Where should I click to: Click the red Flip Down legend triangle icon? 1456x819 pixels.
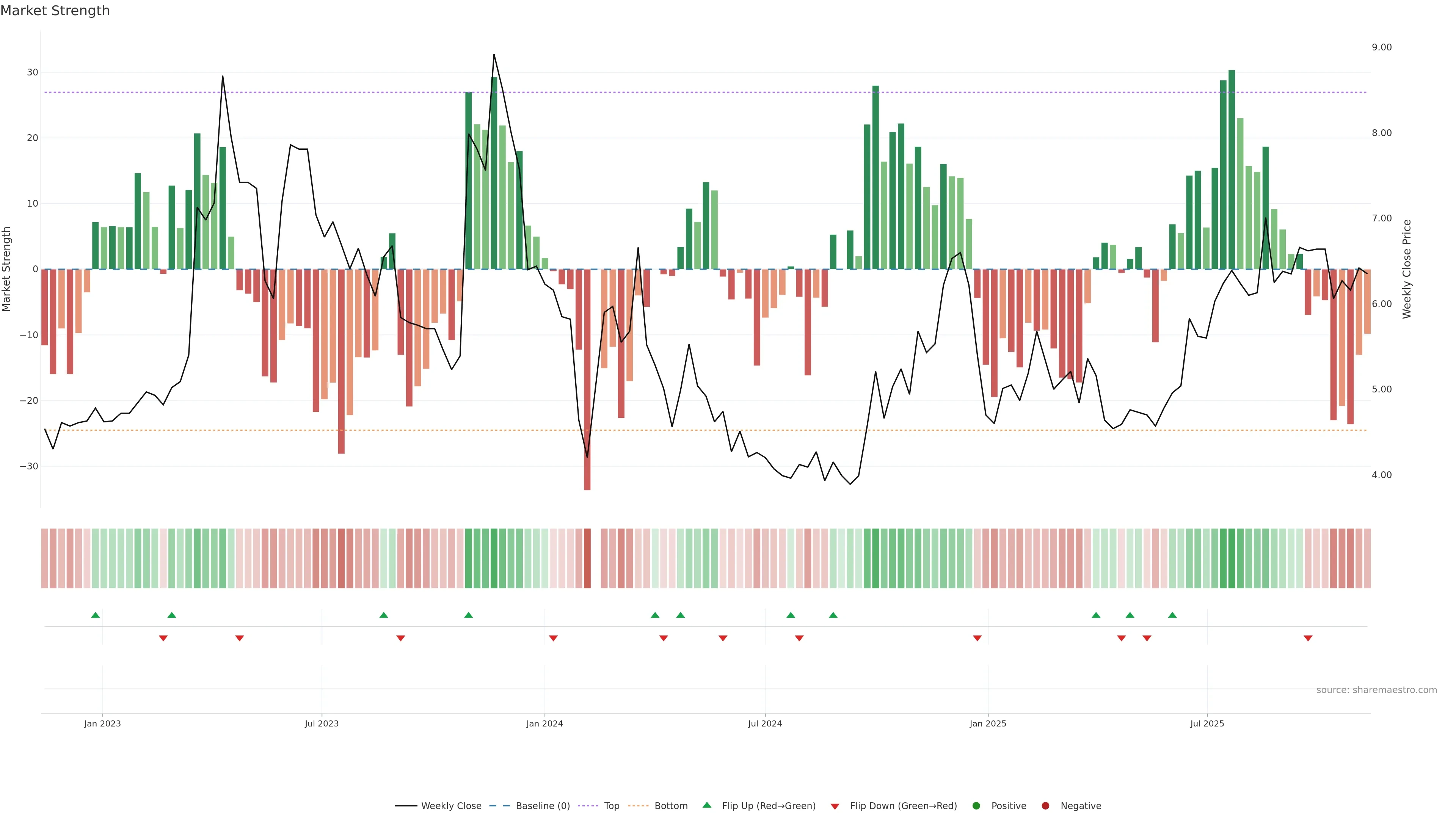(834, 806)
